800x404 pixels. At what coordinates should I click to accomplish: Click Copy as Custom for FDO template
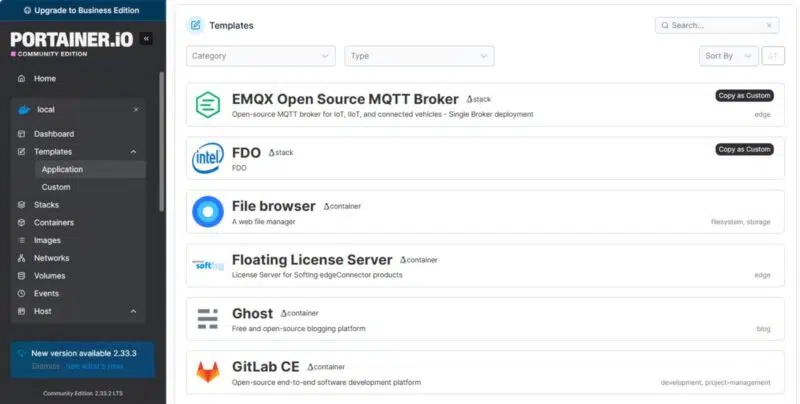pos(744,149)
